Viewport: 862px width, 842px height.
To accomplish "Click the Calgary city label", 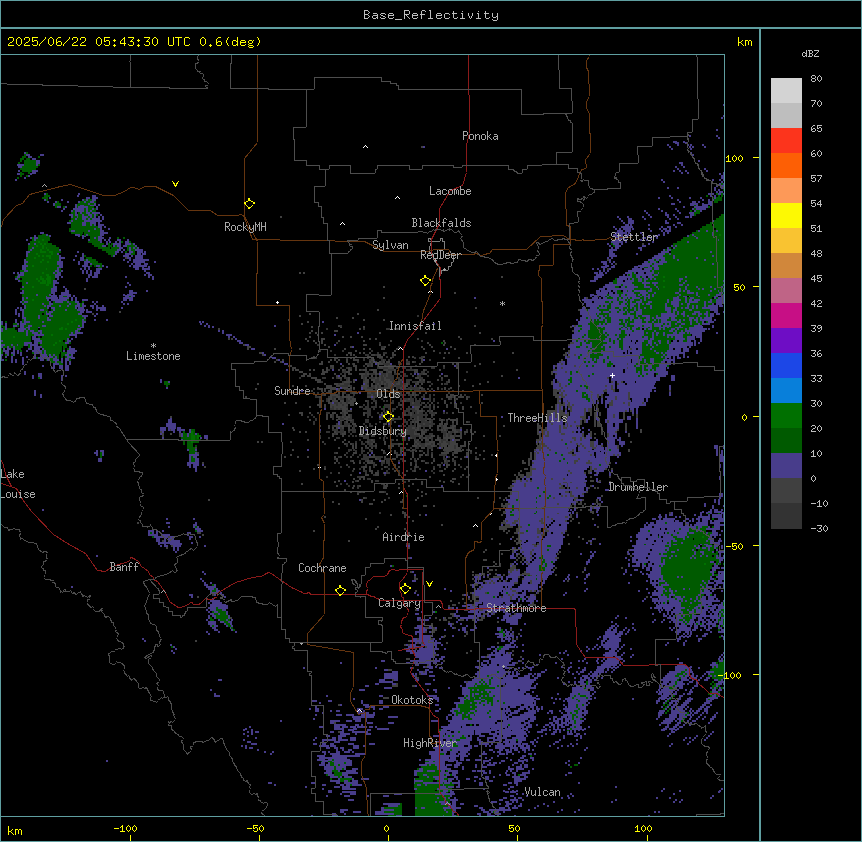I will [x=399, y=603].
